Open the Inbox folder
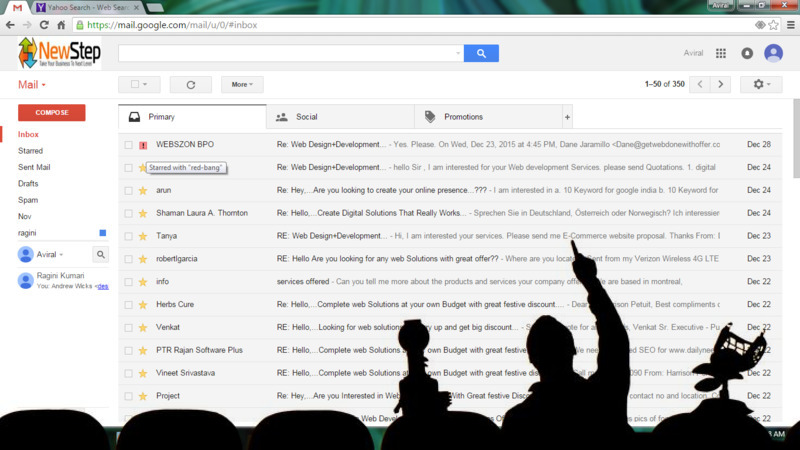Image resolution: width=800 pixels, height=450 pixels. tap(28, 135)
